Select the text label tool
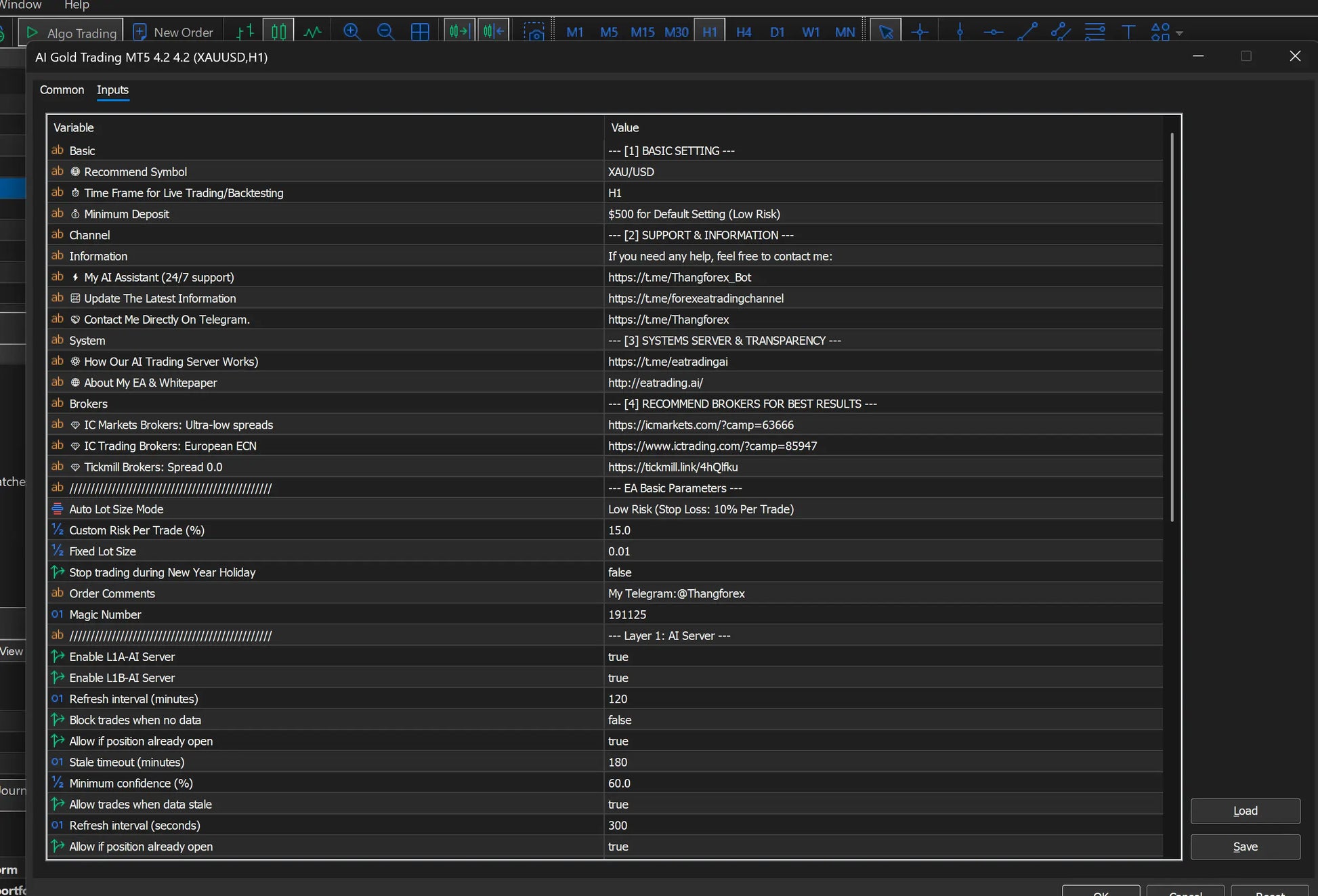Image resolution: width=1318 pixels, height=896 pixels. point(1128,31)
